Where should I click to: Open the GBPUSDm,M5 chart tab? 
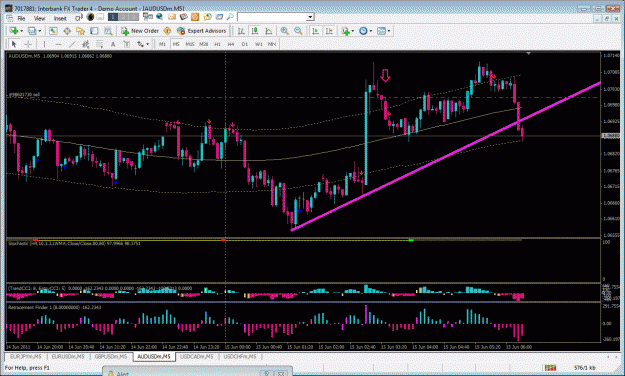coord(111,356)
